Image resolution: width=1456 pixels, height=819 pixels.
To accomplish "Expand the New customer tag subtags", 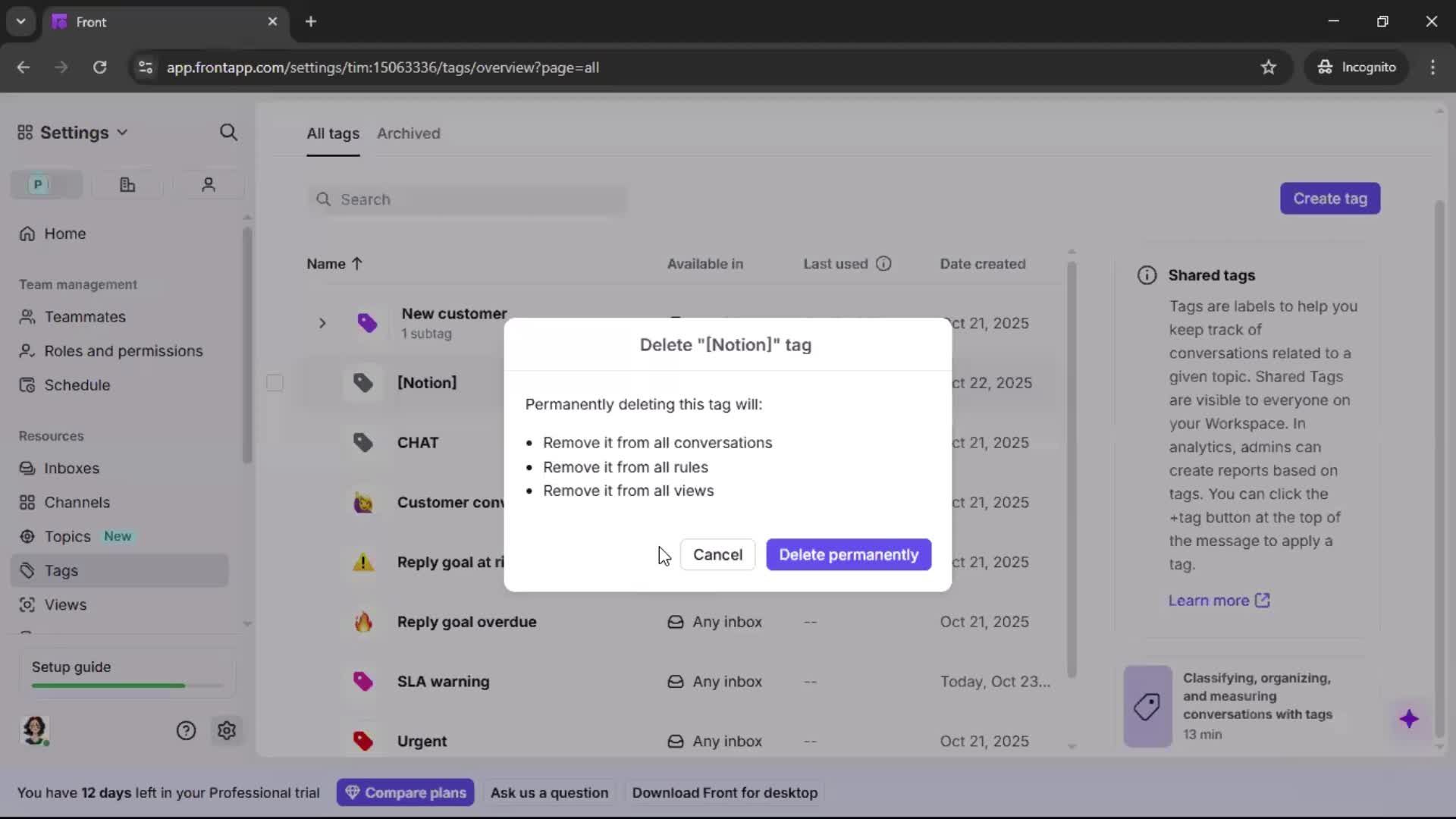I will pyautogui.click(x=322, y=323).
